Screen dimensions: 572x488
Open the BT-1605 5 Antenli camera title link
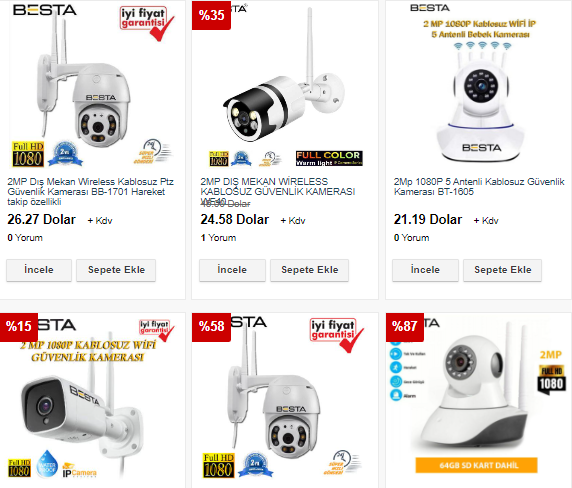point(479,187)
